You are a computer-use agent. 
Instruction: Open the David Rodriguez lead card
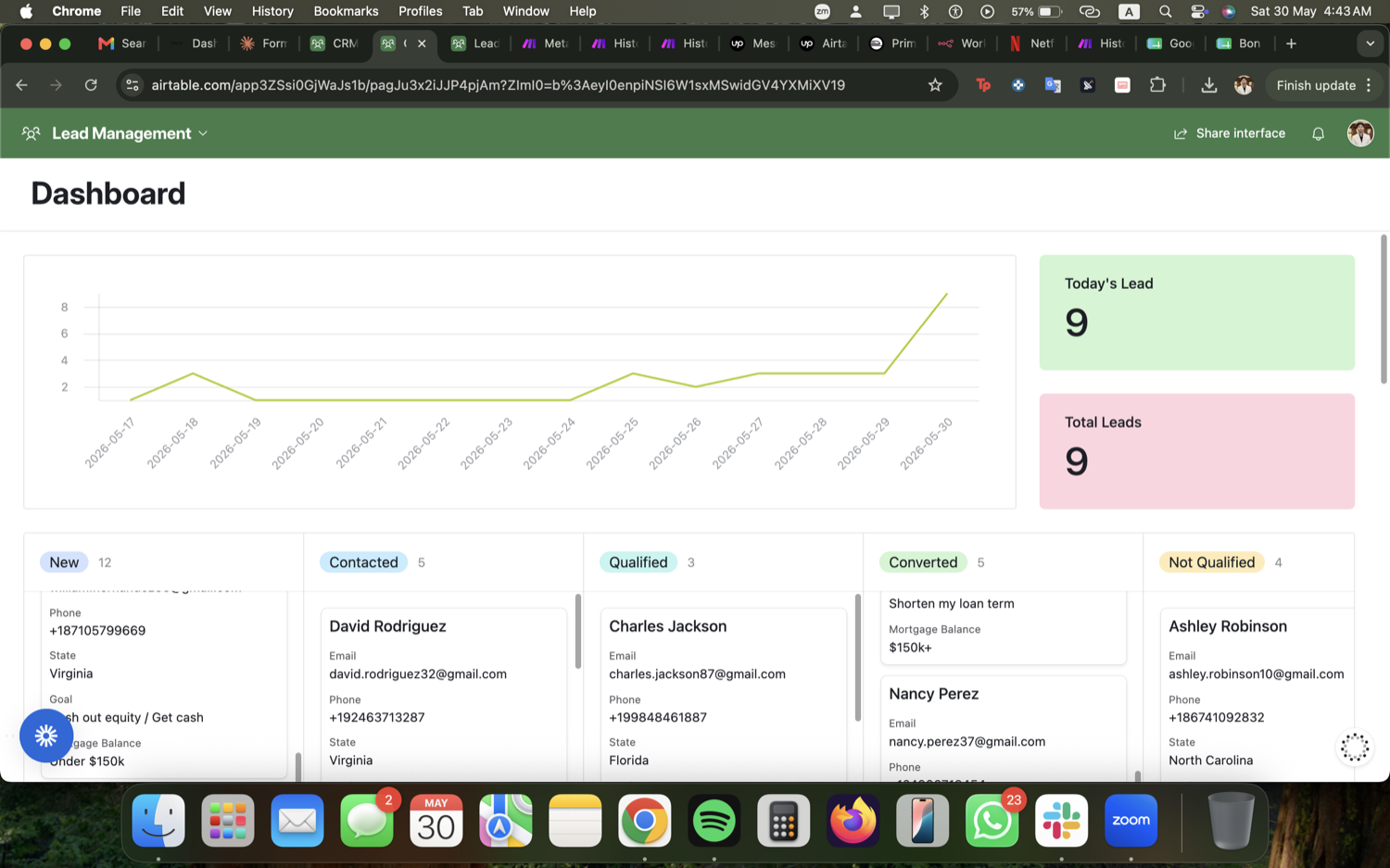coord(444,693)
